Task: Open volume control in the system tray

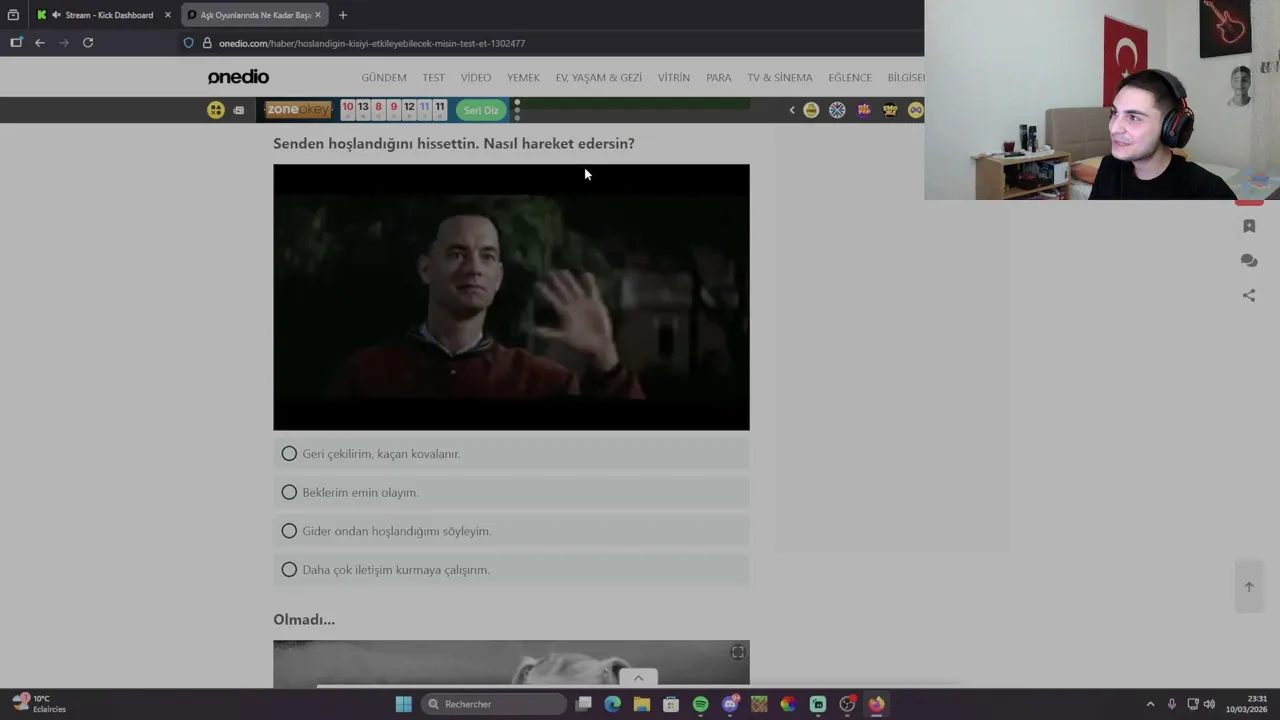Action: 1209,704
